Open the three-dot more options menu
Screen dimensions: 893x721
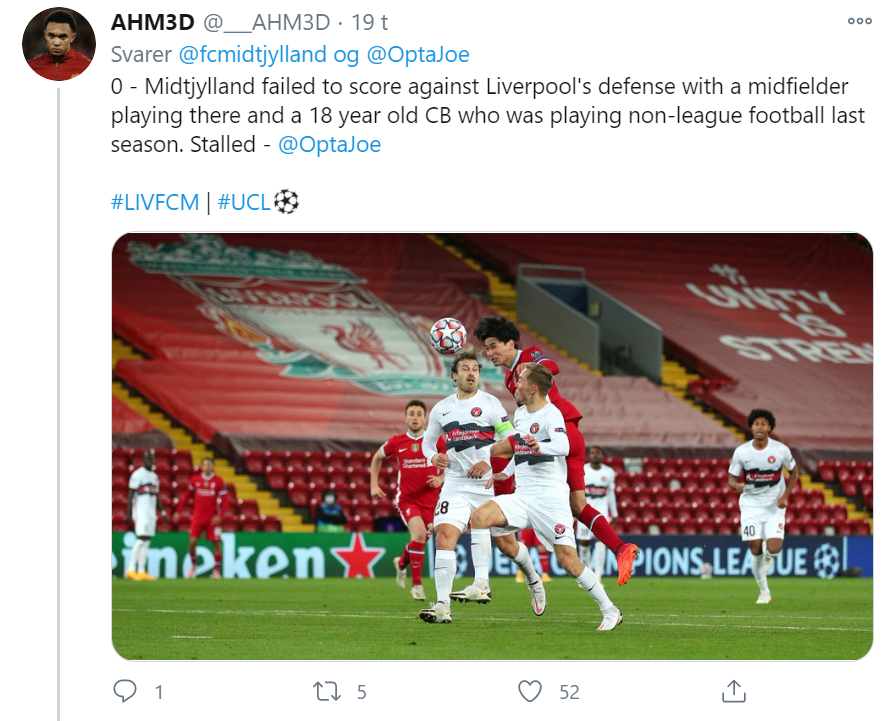coord(859,21)
